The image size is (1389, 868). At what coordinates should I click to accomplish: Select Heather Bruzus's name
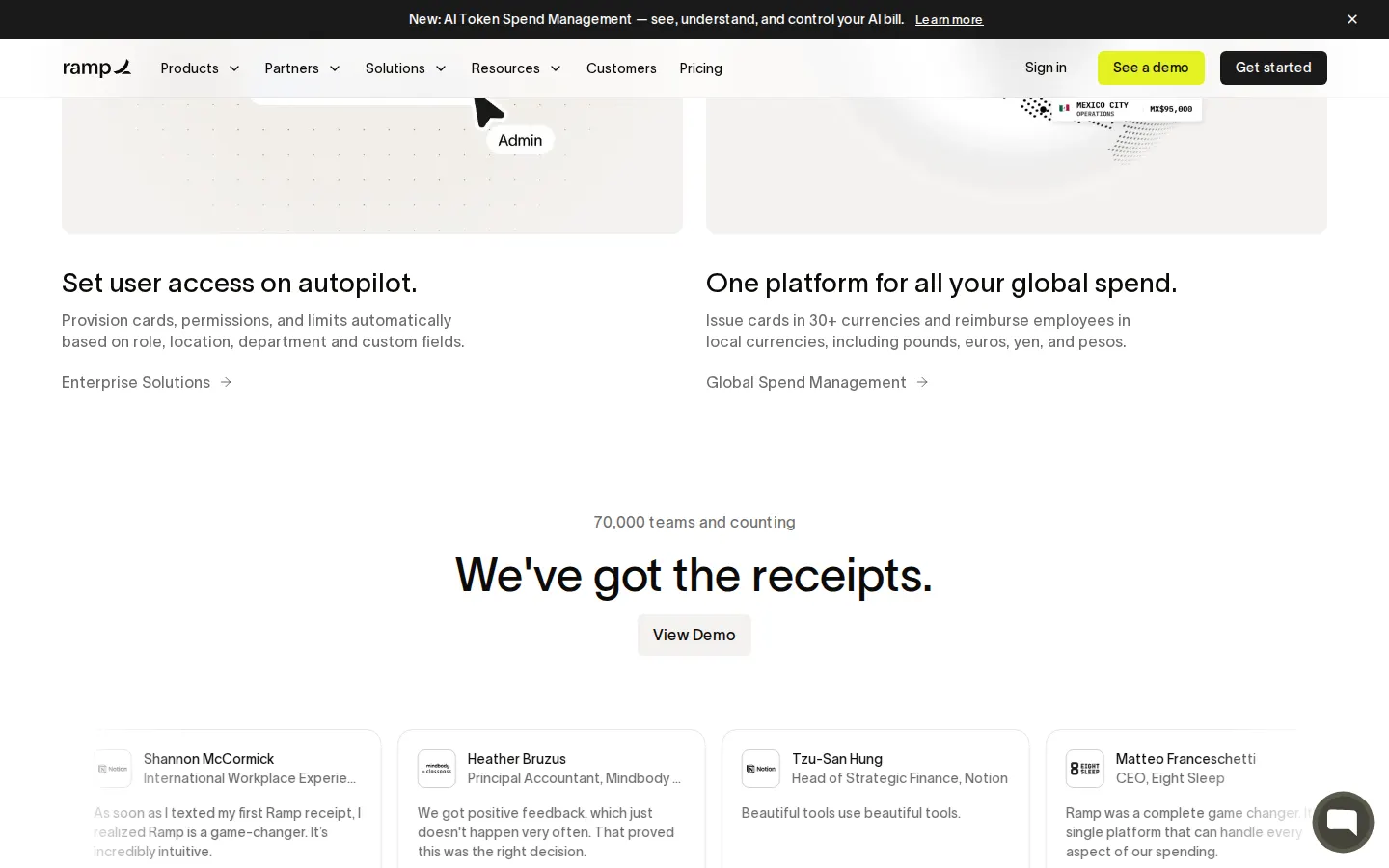[517, 759]
